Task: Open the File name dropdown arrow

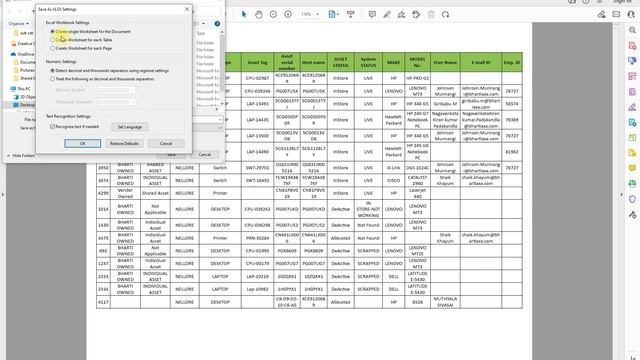Action: (220, 119)
